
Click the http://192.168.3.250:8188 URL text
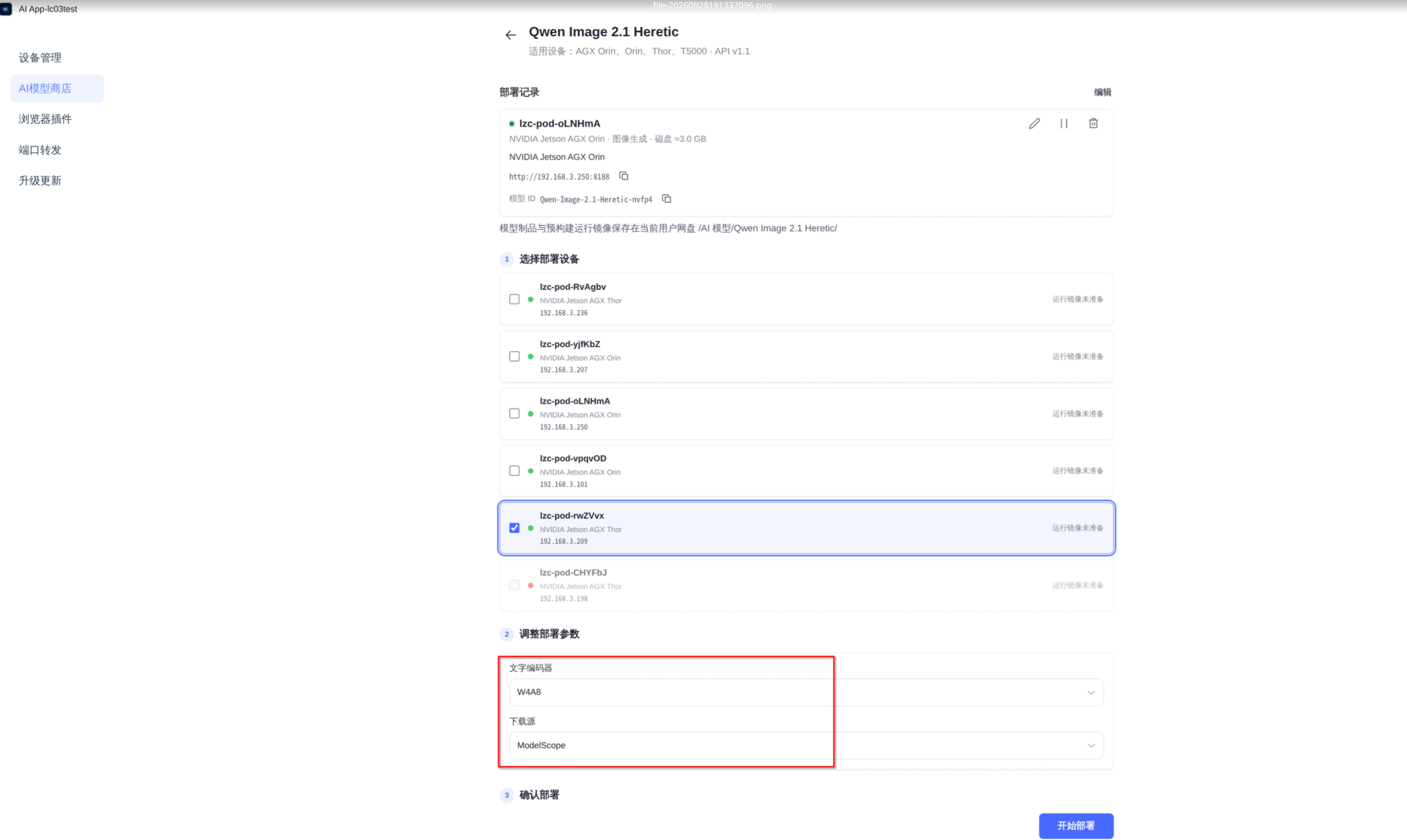click(559, 177)
